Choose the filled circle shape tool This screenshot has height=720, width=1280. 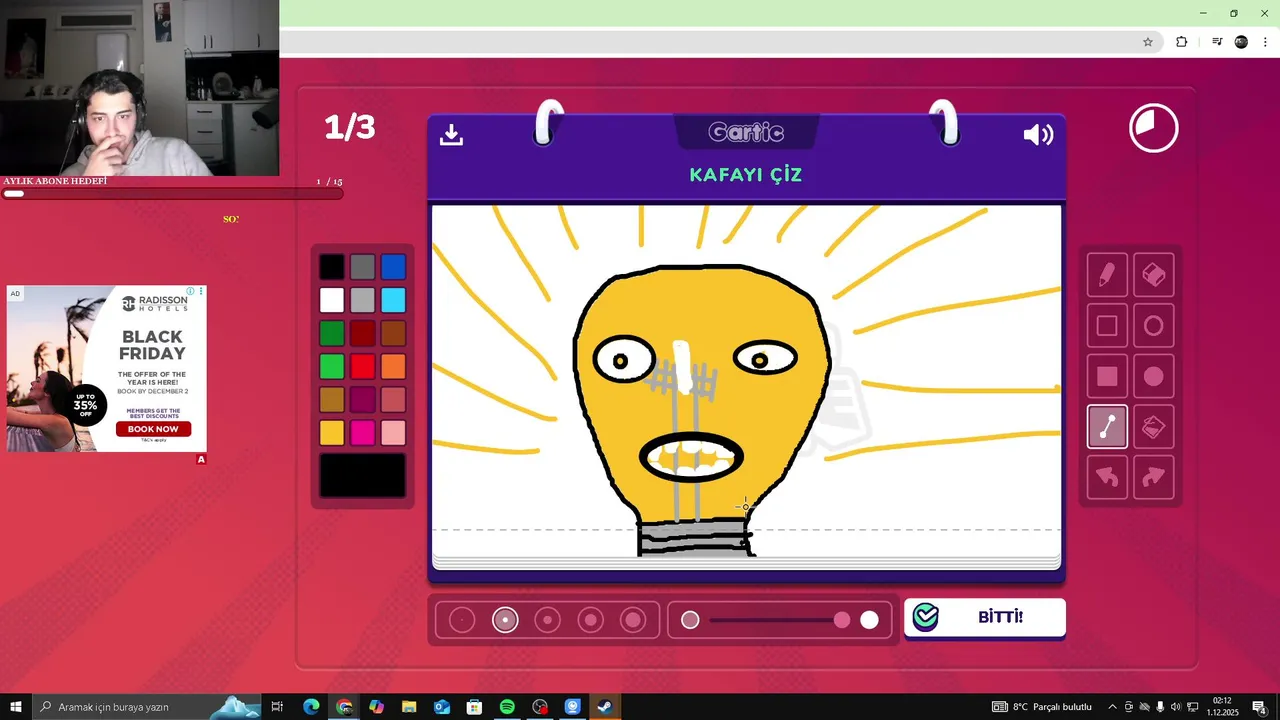pyautogui.click(x=1153, y=376)
